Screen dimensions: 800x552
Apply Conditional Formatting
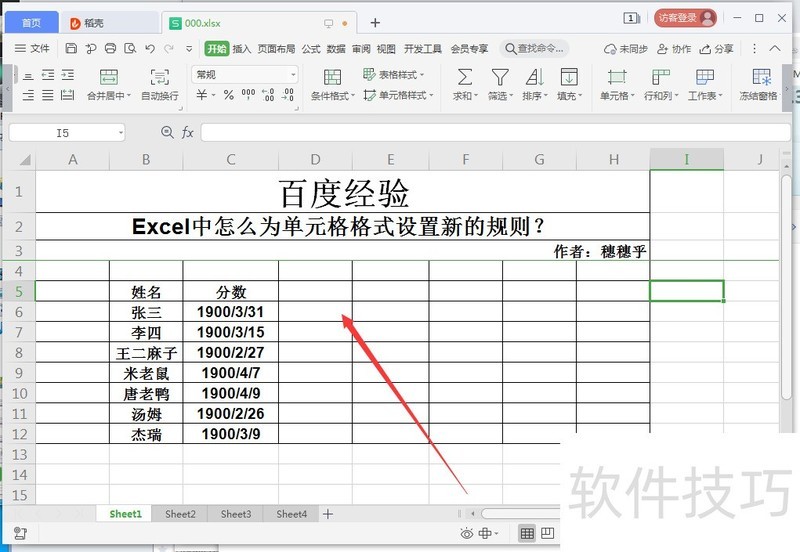[x=333, y=85]
